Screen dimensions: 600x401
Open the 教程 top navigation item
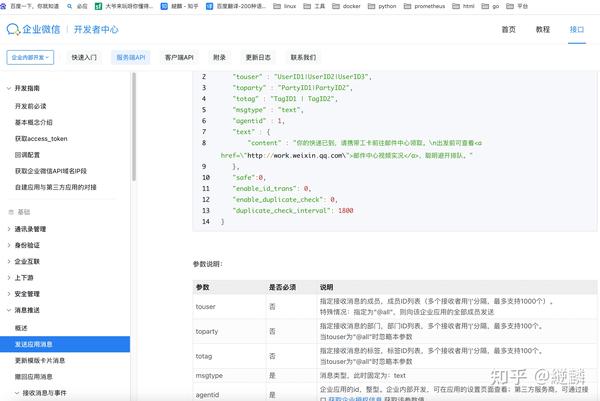[543, 29]
